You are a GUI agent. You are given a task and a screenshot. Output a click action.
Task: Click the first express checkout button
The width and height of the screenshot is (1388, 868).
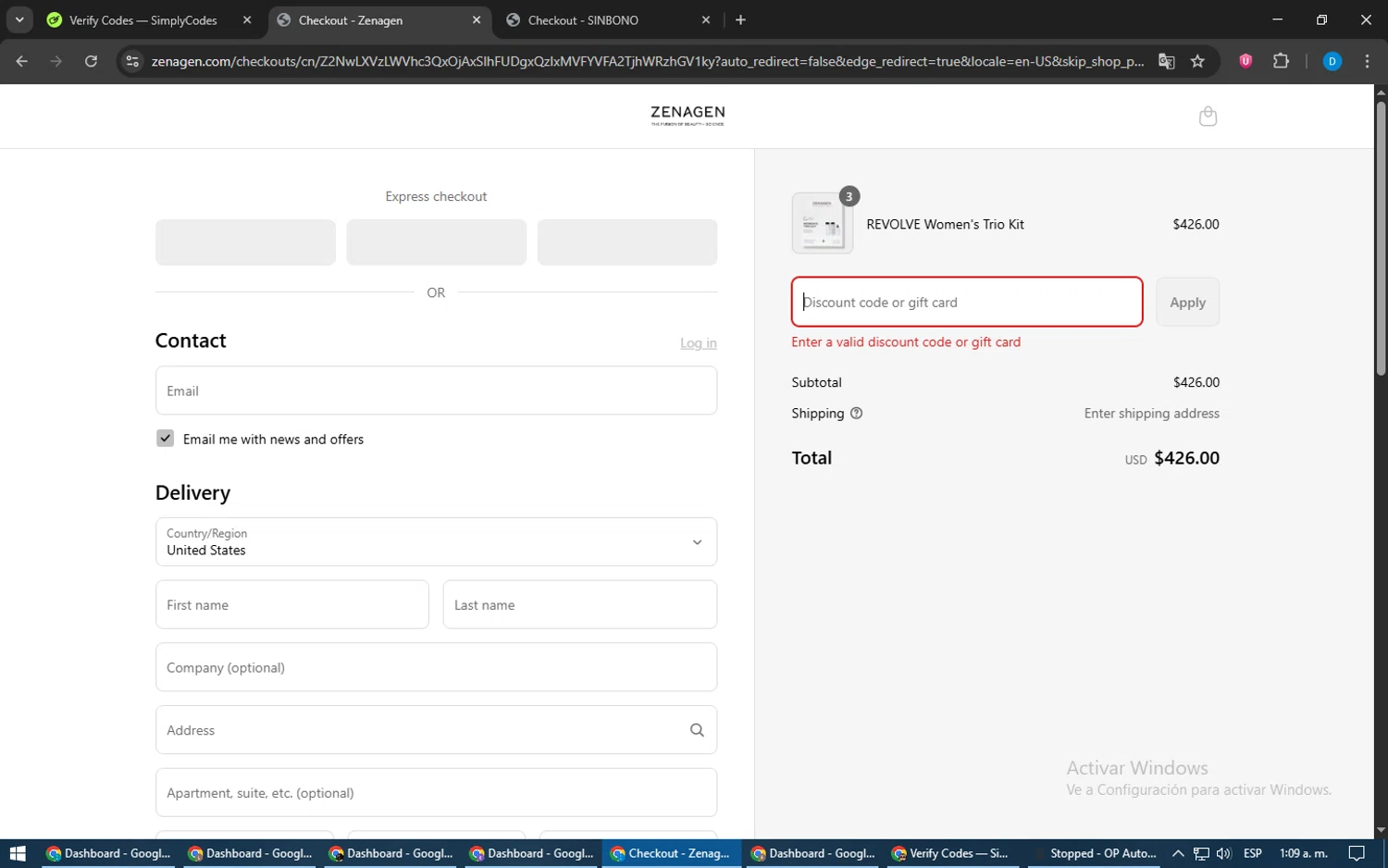click(x=245, y=242)
